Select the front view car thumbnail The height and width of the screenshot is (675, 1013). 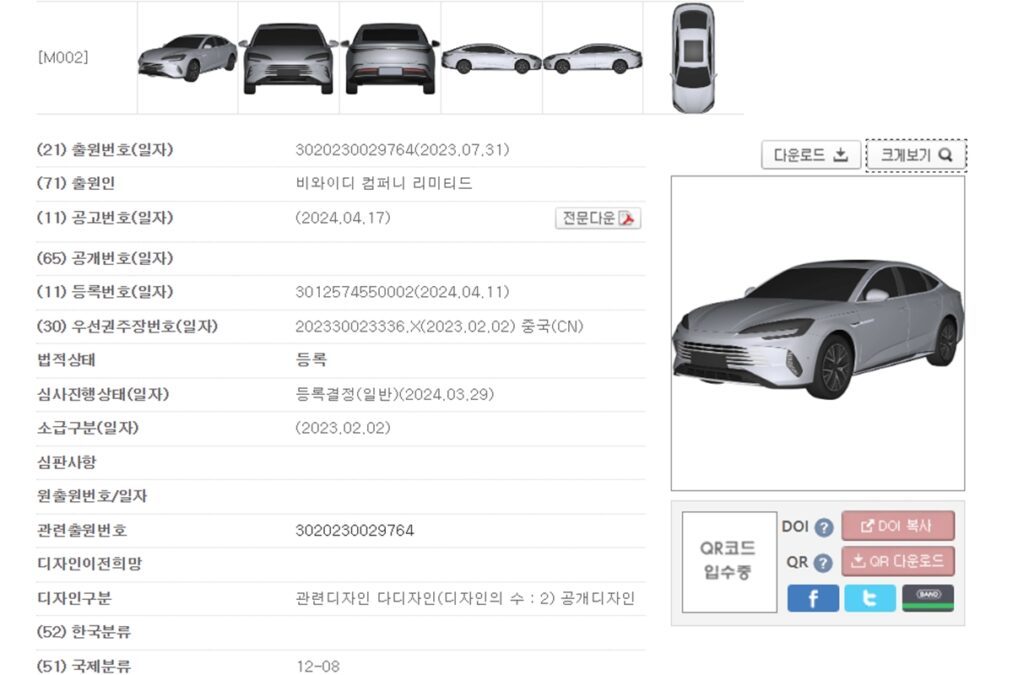click(288, 59)
